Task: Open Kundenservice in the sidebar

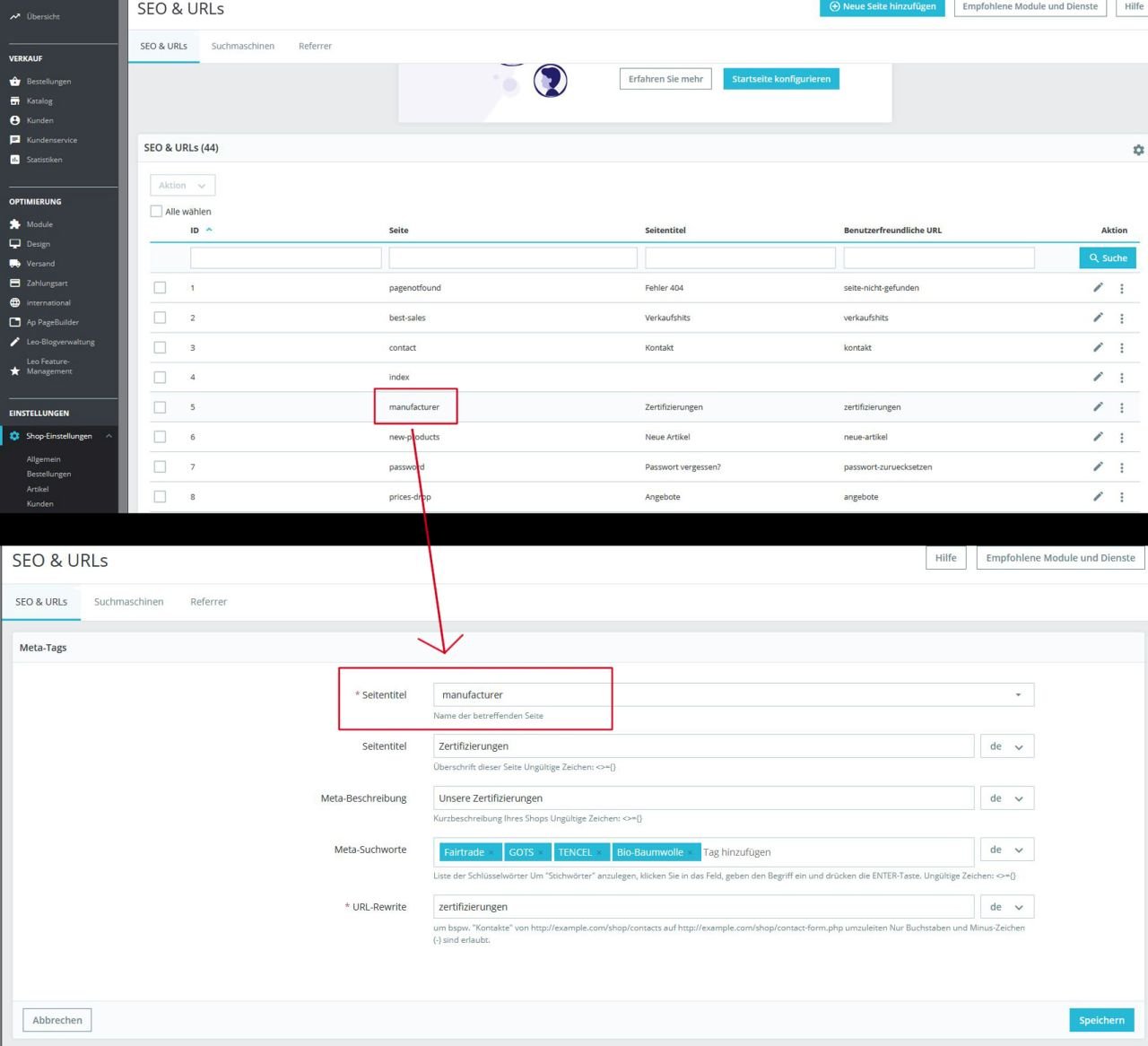Action: click(51, 140)
